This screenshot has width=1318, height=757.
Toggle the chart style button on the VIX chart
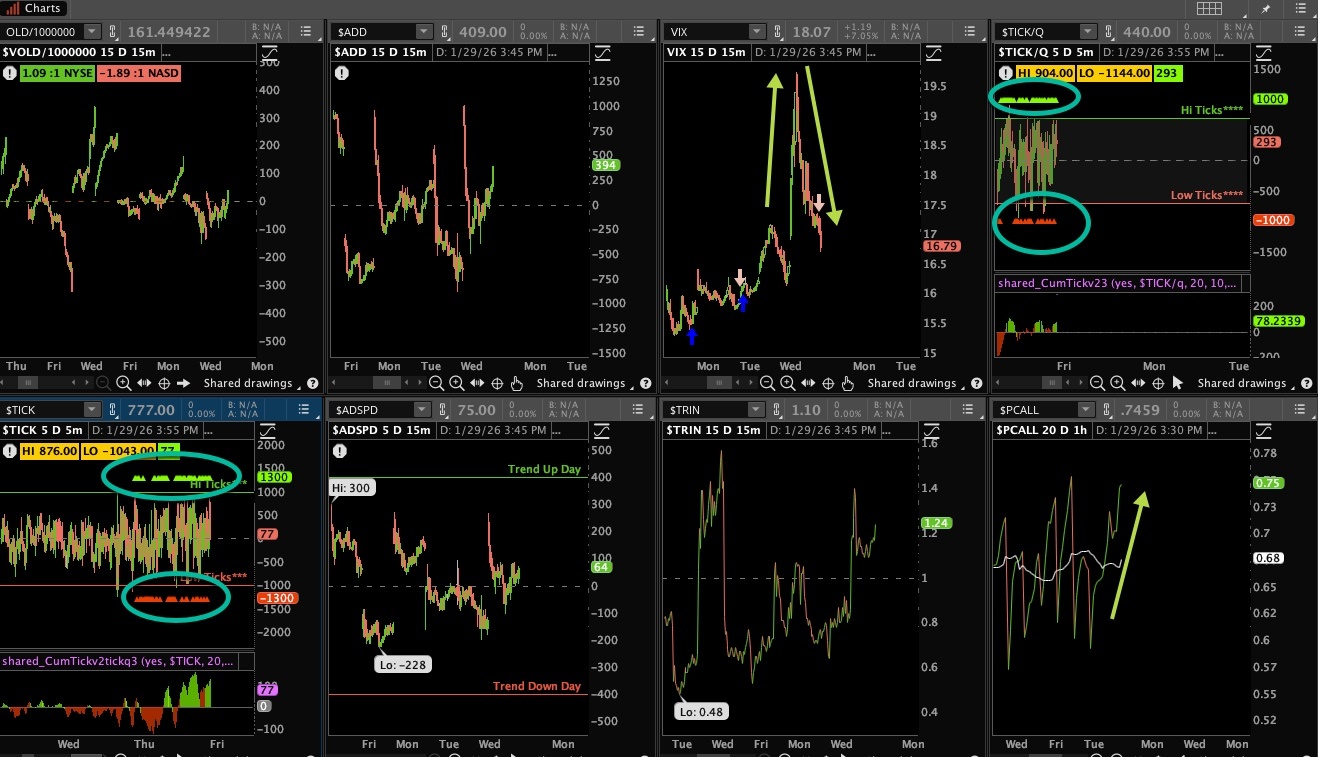(932, 52)
